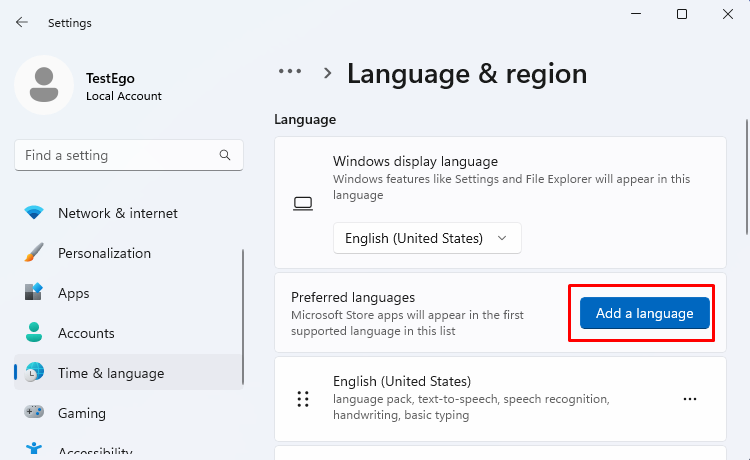This screenshot has height=460, width=750.
Task: Click the Language & region page title
Action: coord(467,74)
